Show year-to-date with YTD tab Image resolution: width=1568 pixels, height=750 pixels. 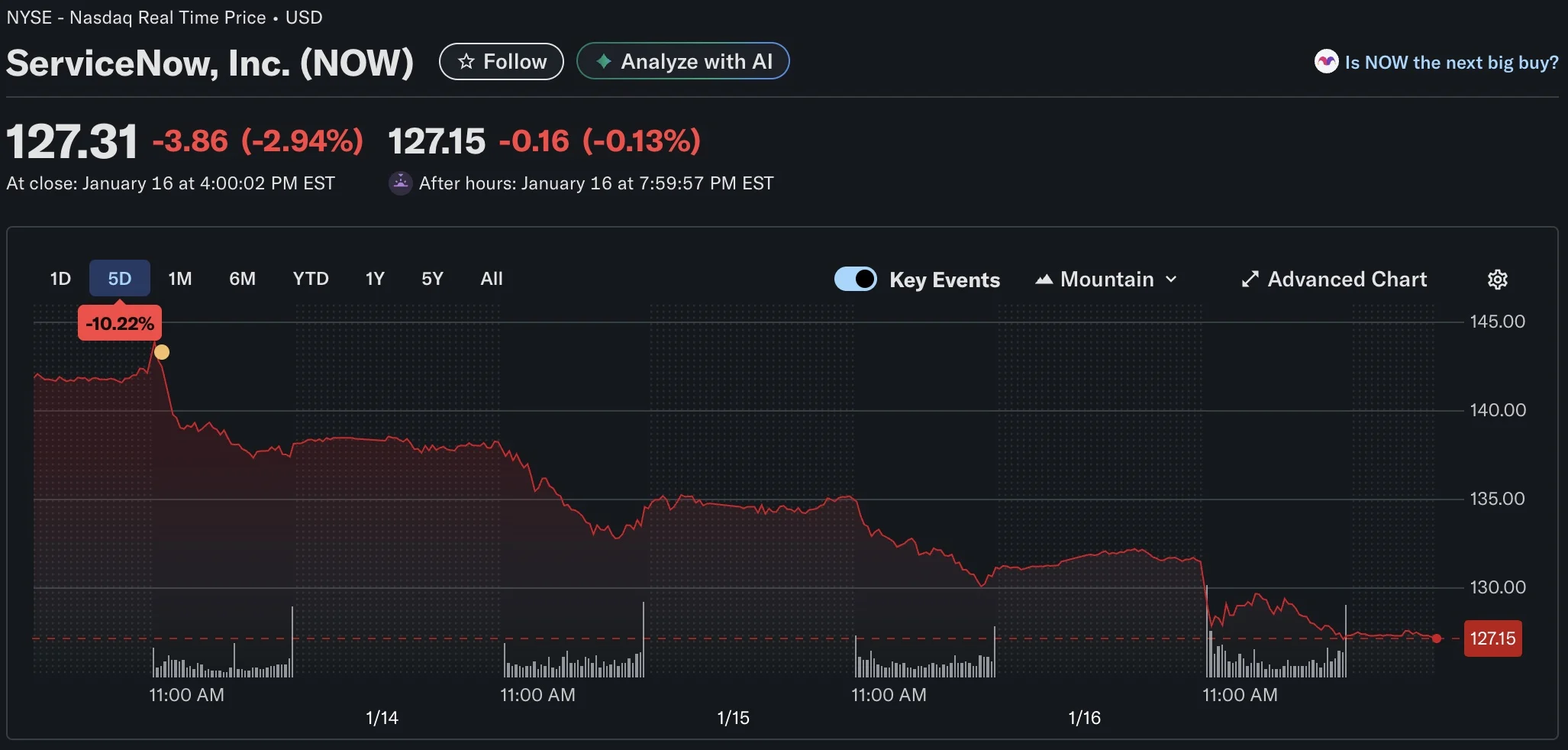311,279
